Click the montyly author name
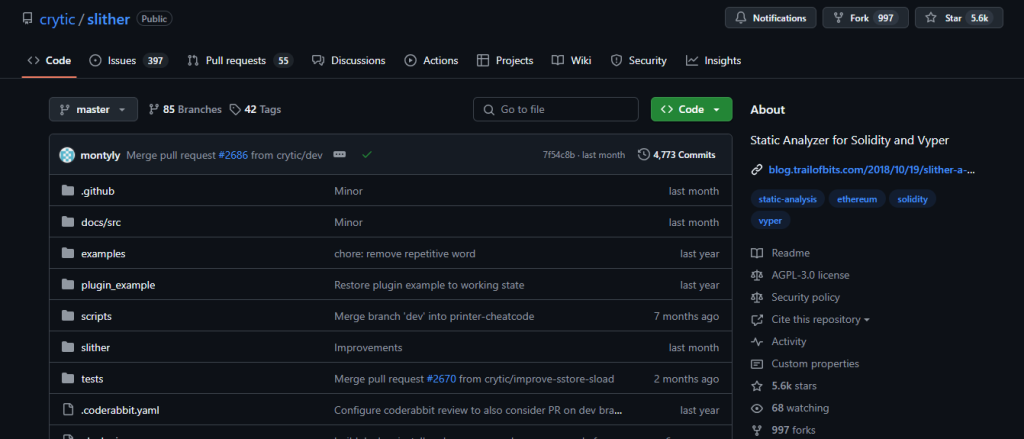Screen dimensions: 1024x439 (x=100, y=155)
